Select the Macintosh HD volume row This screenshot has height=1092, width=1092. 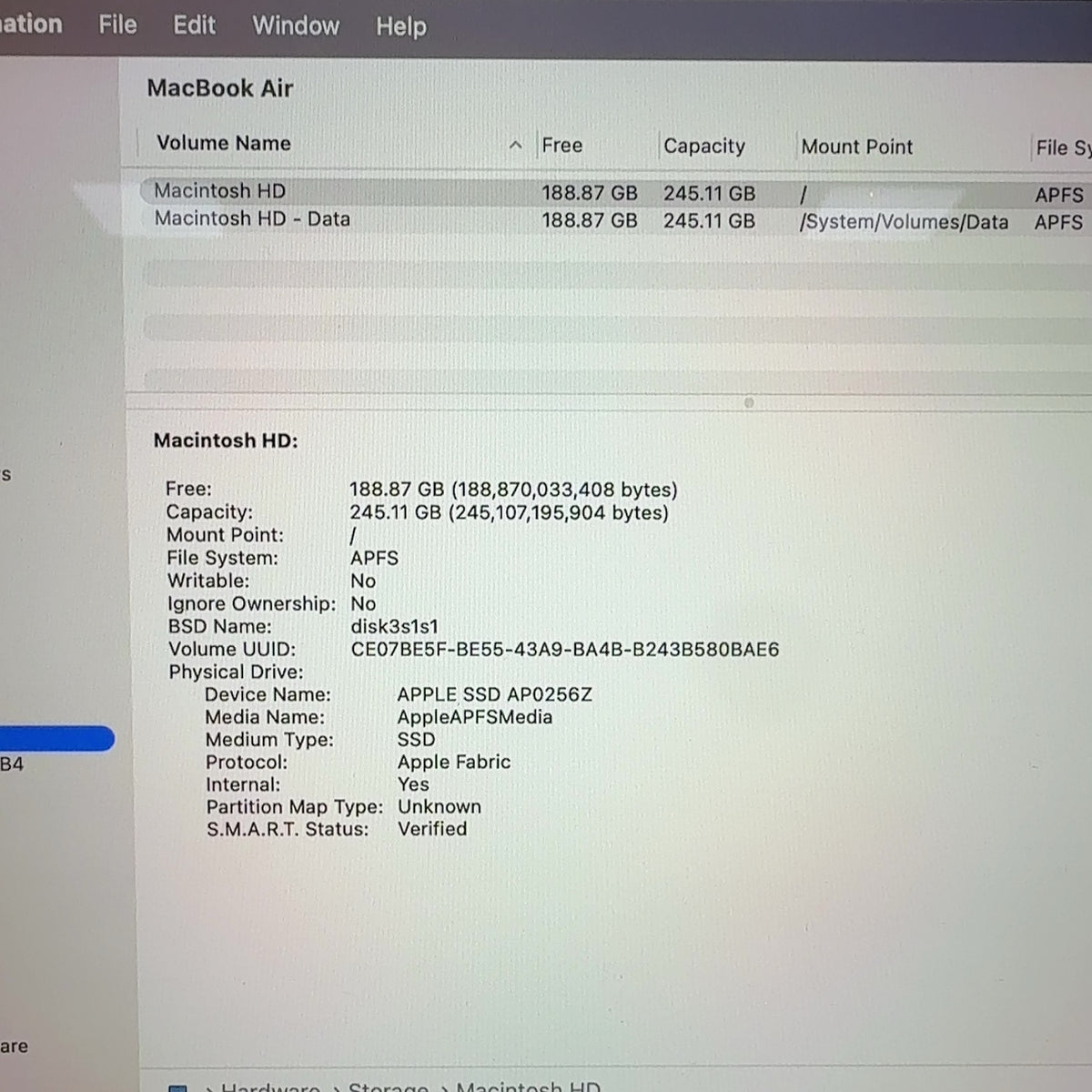coord(615,192)
